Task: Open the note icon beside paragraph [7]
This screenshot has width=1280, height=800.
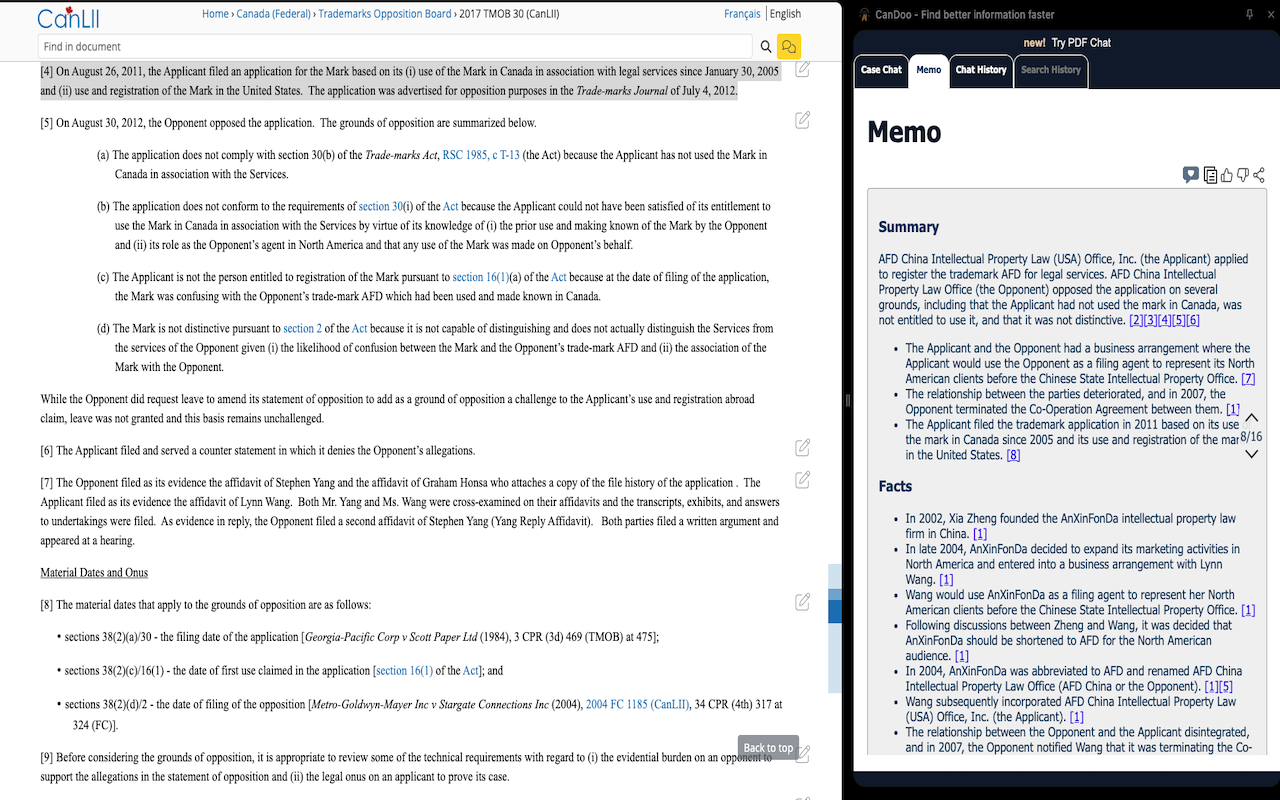Action: click(x=802, y=480)
